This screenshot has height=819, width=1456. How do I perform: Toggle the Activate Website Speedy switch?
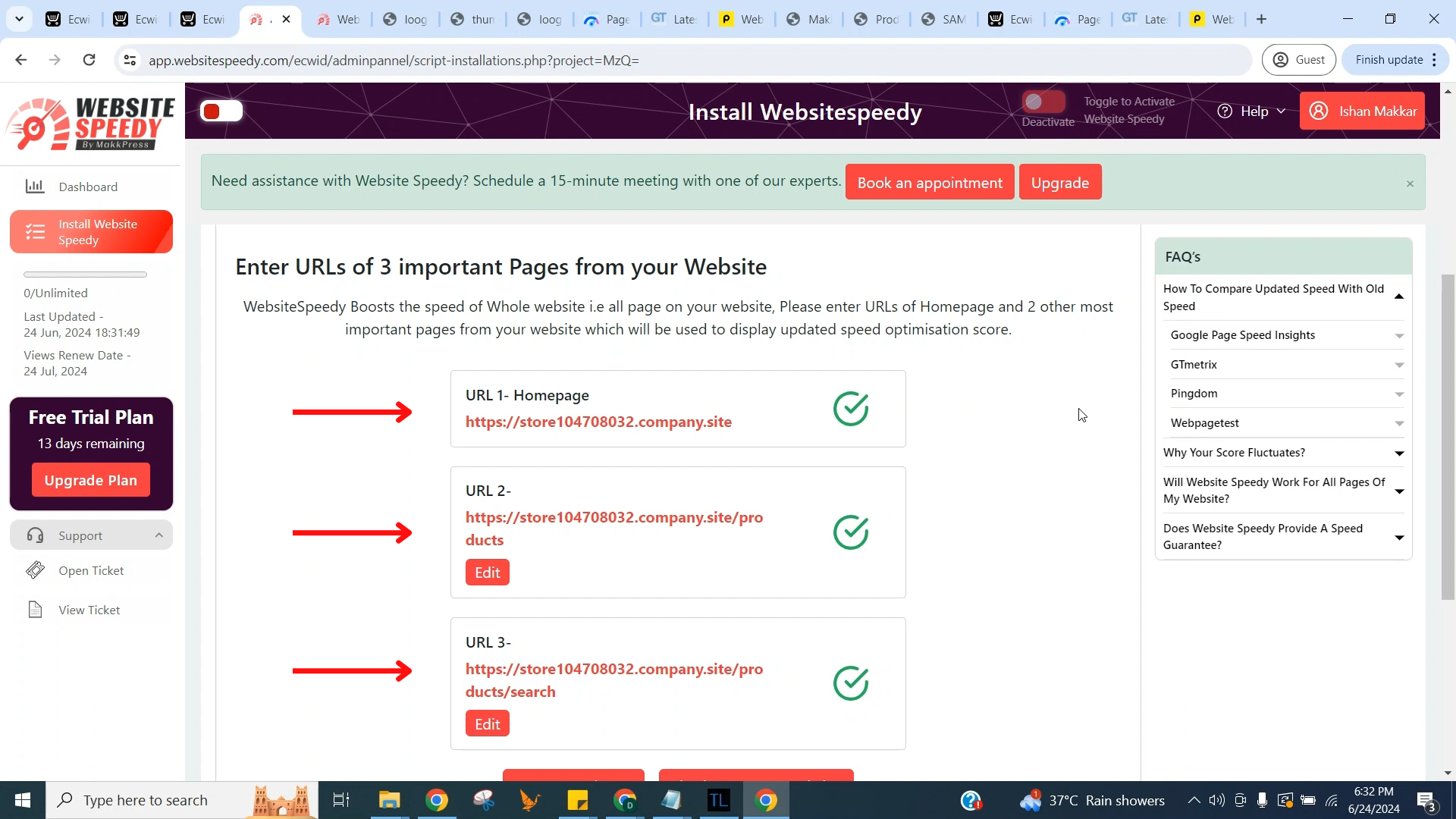1044,102
